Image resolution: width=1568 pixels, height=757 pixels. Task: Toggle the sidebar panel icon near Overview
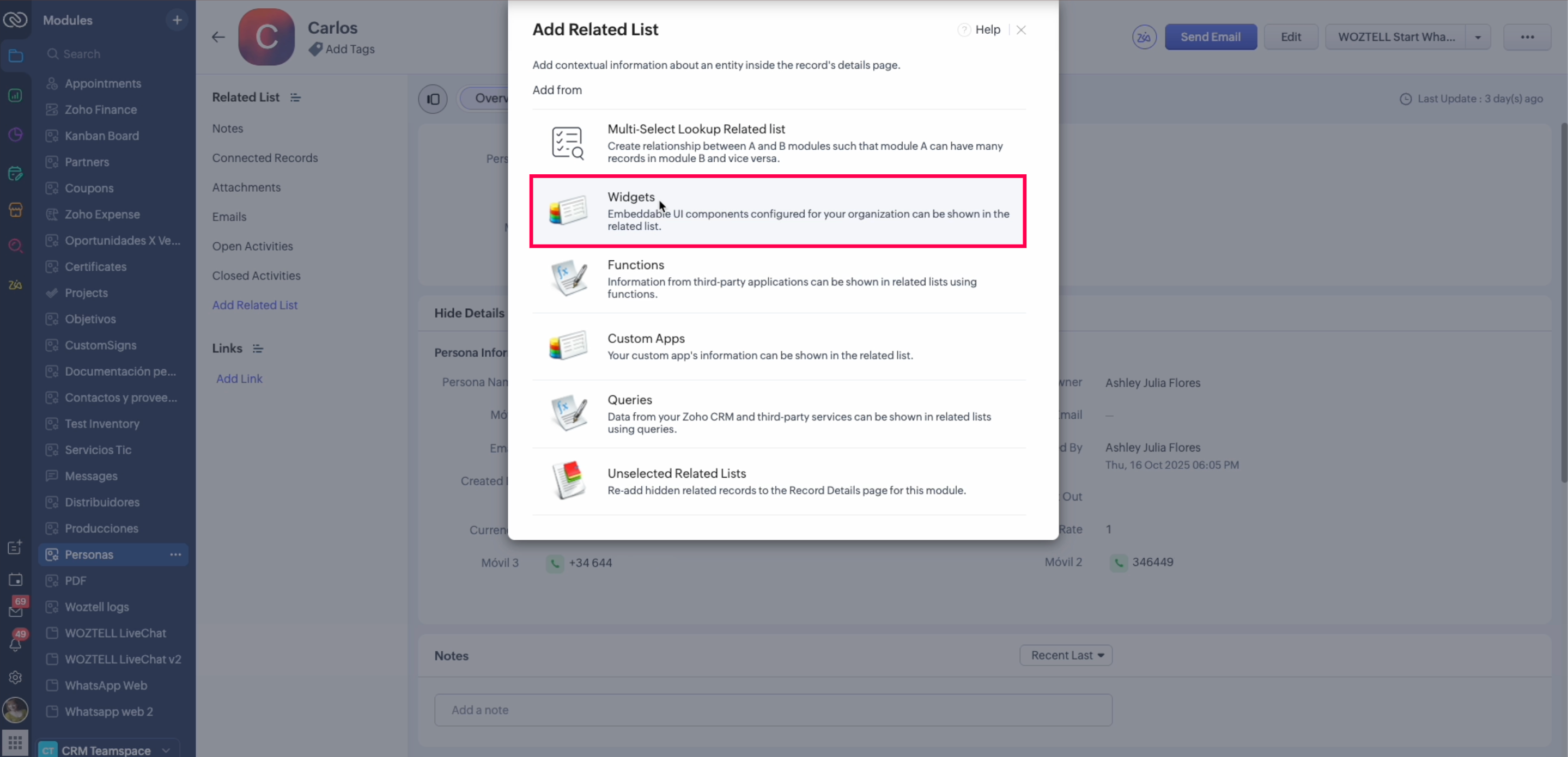(x=433, y=99)
